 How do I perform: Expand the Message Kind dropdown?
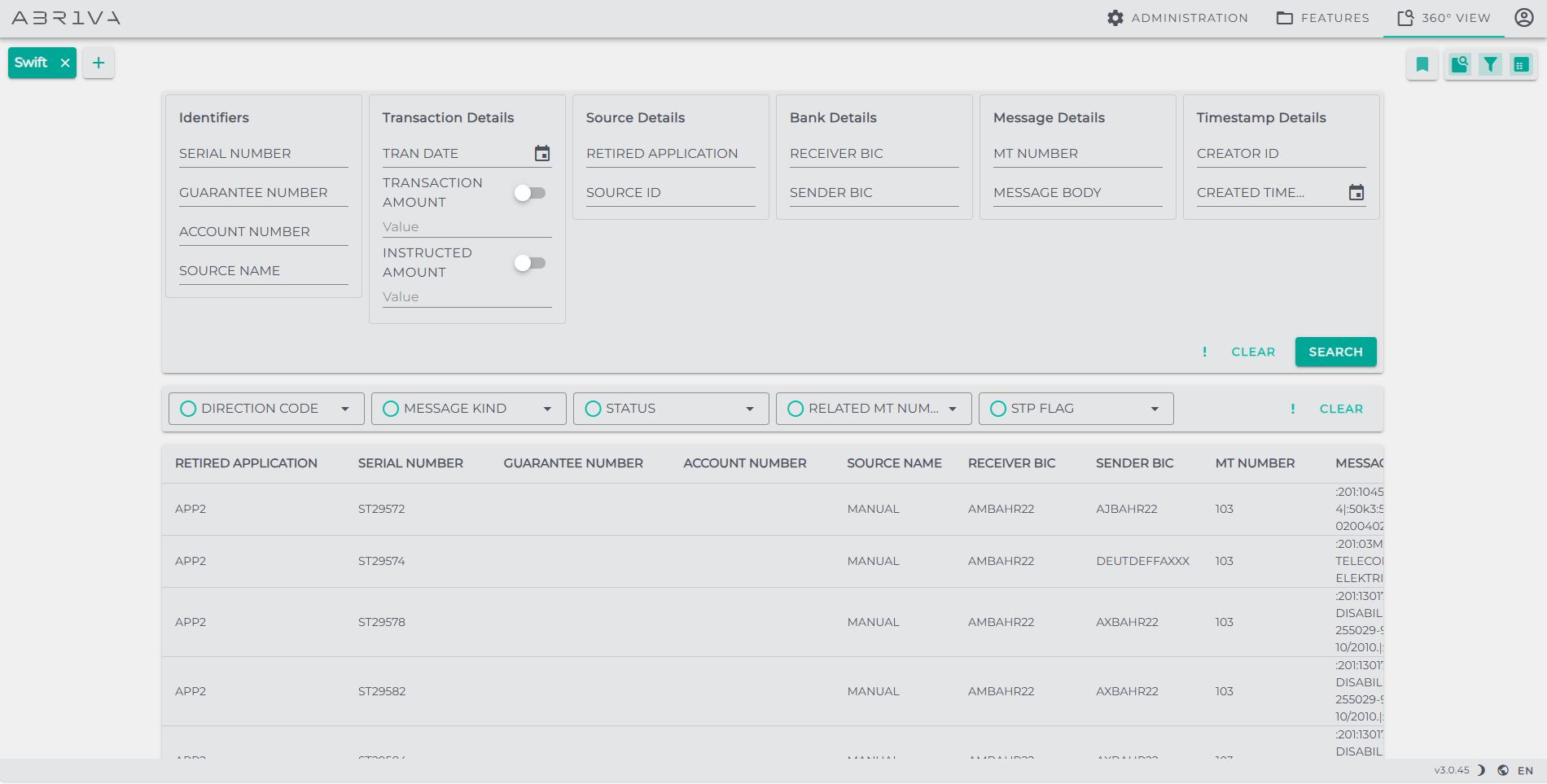547,409
